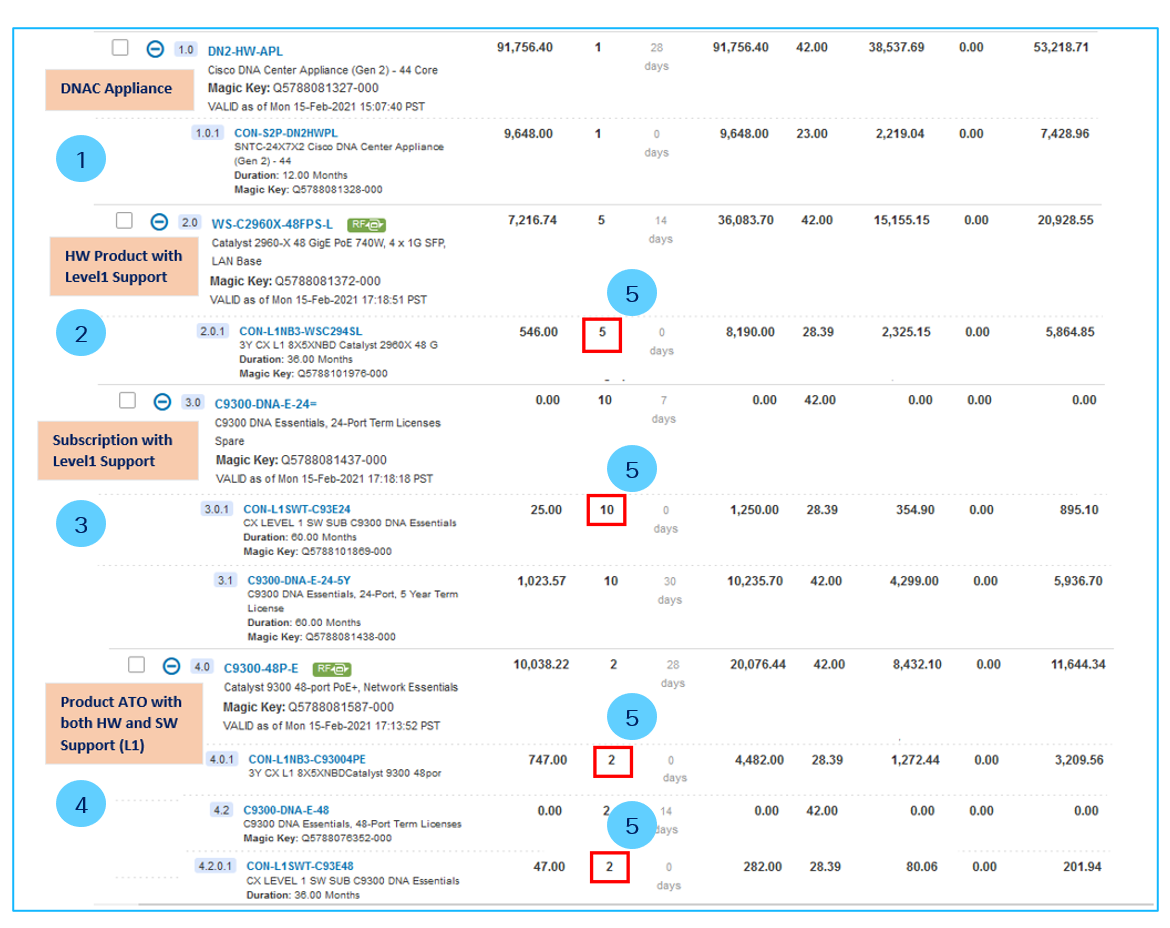Click the line number badge 4.2
Screen dimensions: 1170x928
point(222,810)
